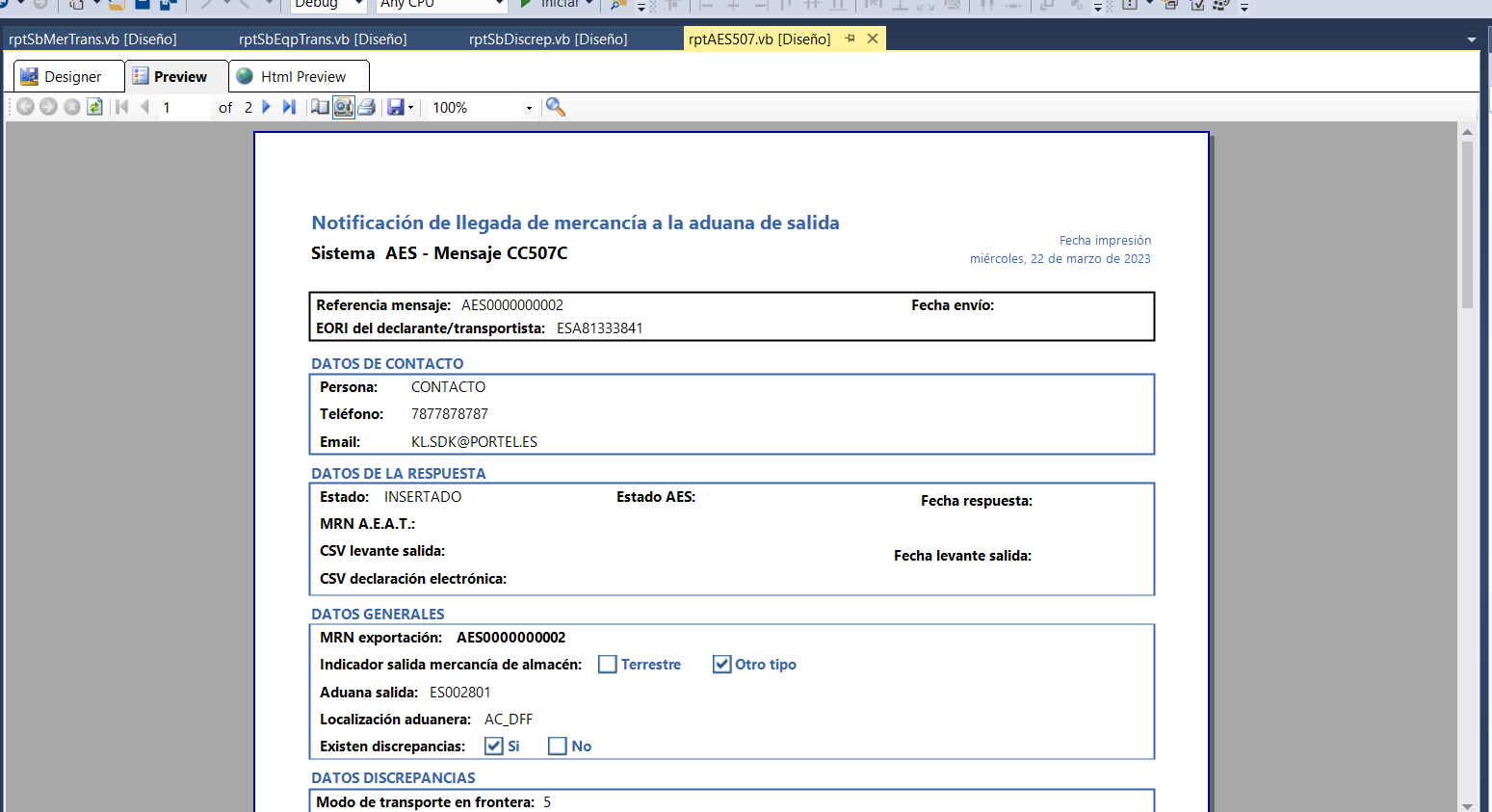
Task: Expand the export format dropdown arrow
Action: click(411, 108)
